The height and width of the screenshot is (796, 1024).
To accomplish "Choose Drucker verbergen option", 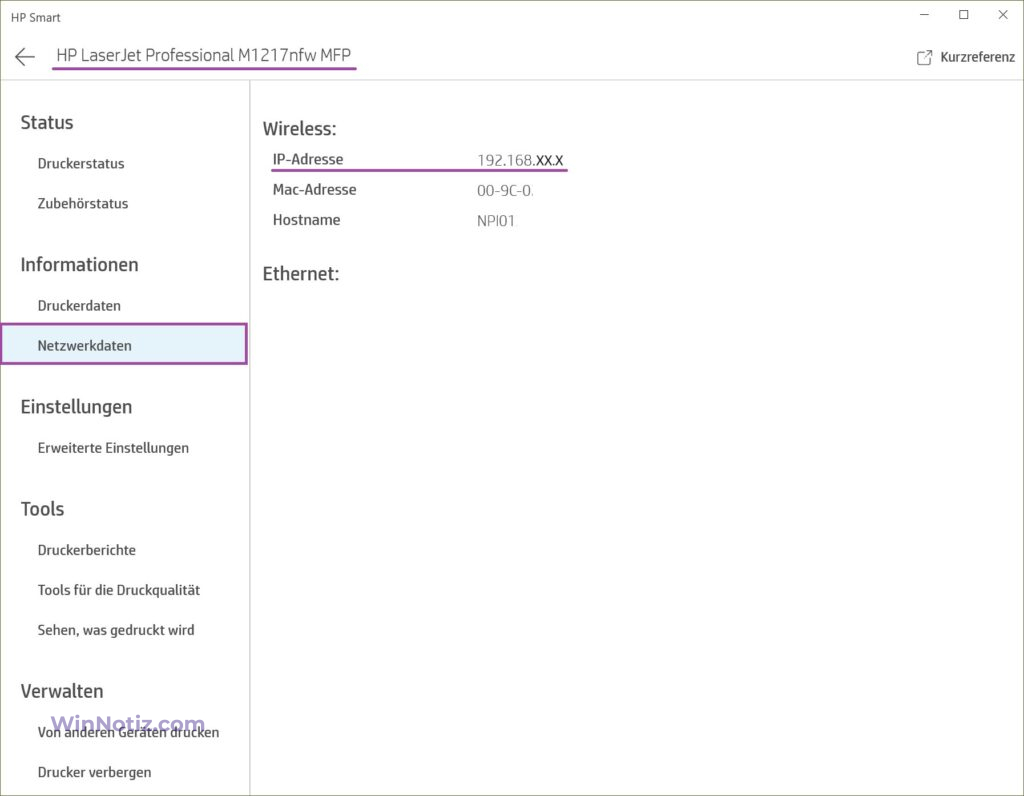I will (95, 772).
